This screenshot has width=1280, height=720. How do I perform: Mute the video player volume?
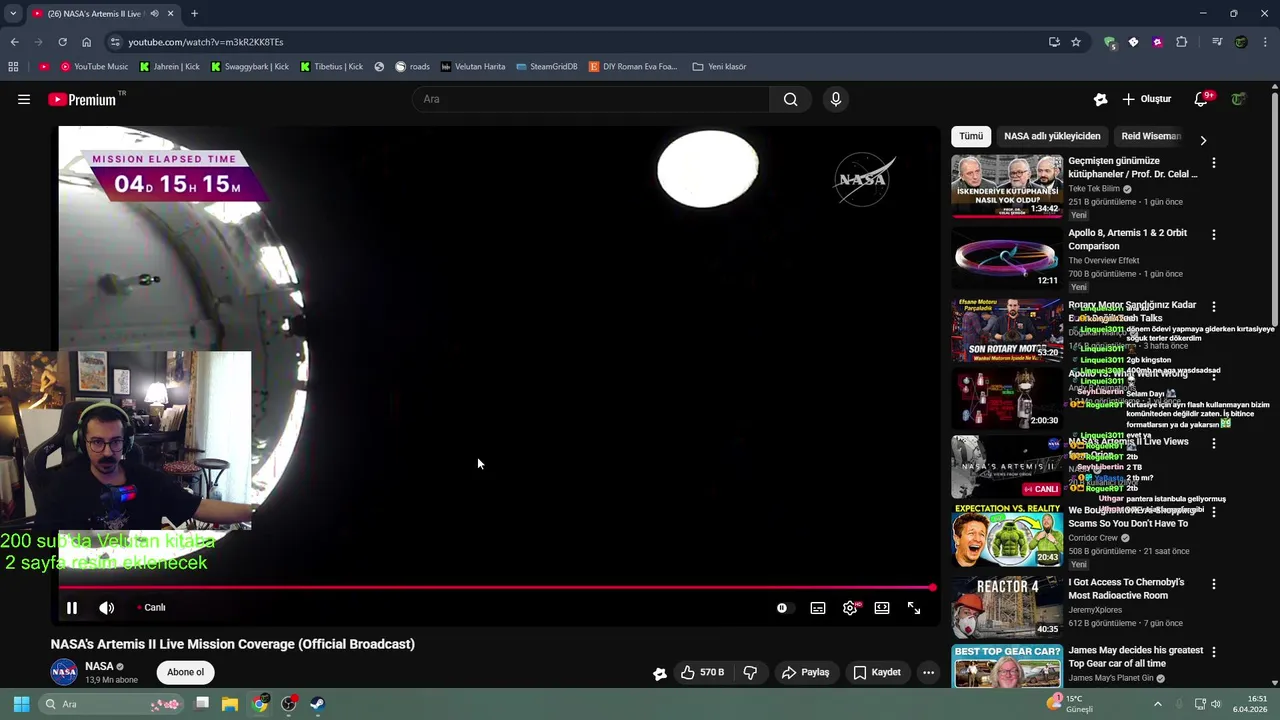(x=107, y=607)
